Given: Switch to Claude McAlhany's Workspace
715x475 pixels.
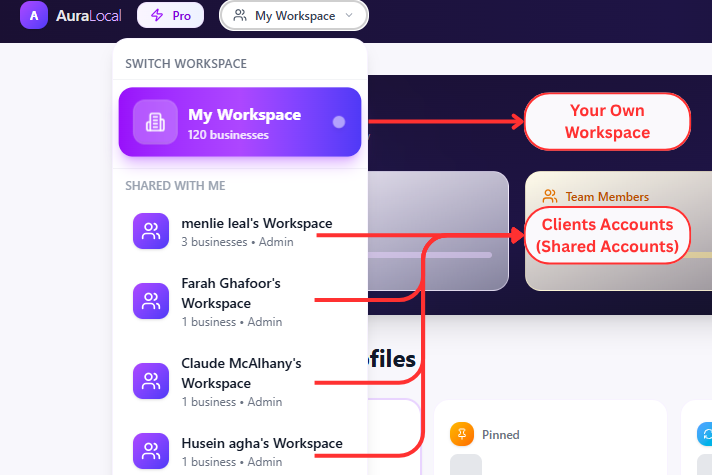Looking at the screenshot, I should point(240,382).
